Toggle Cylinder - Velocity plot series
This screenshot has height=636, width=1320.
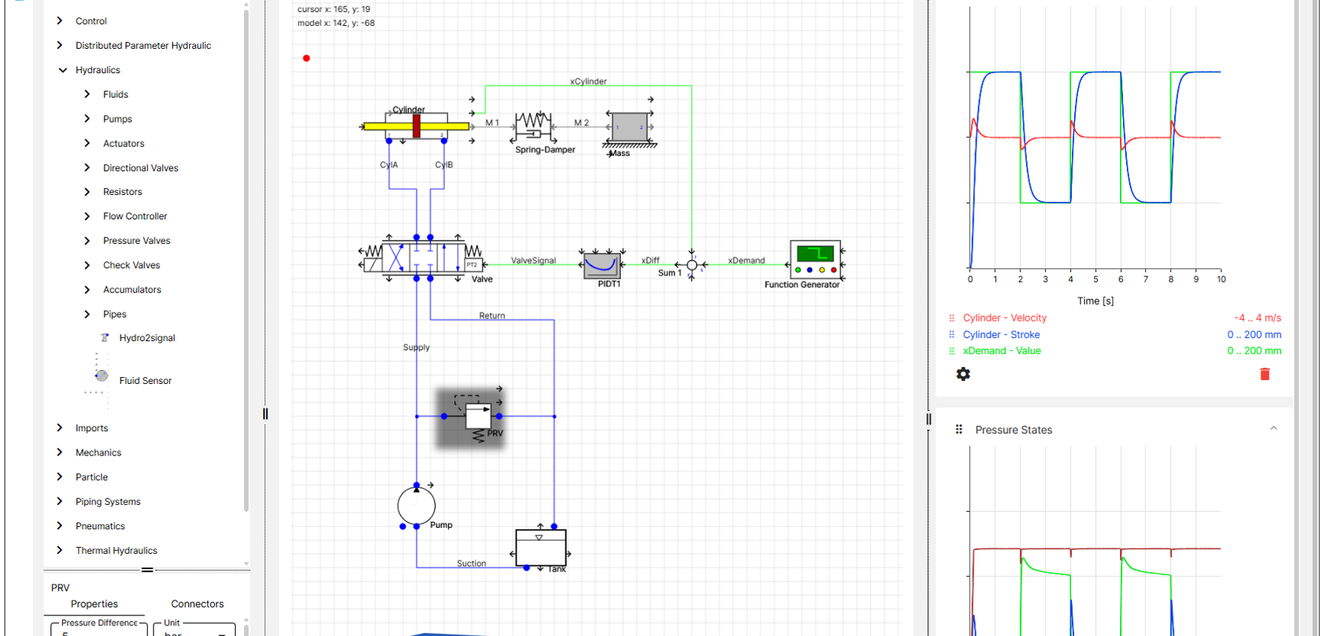[1005, 318]
